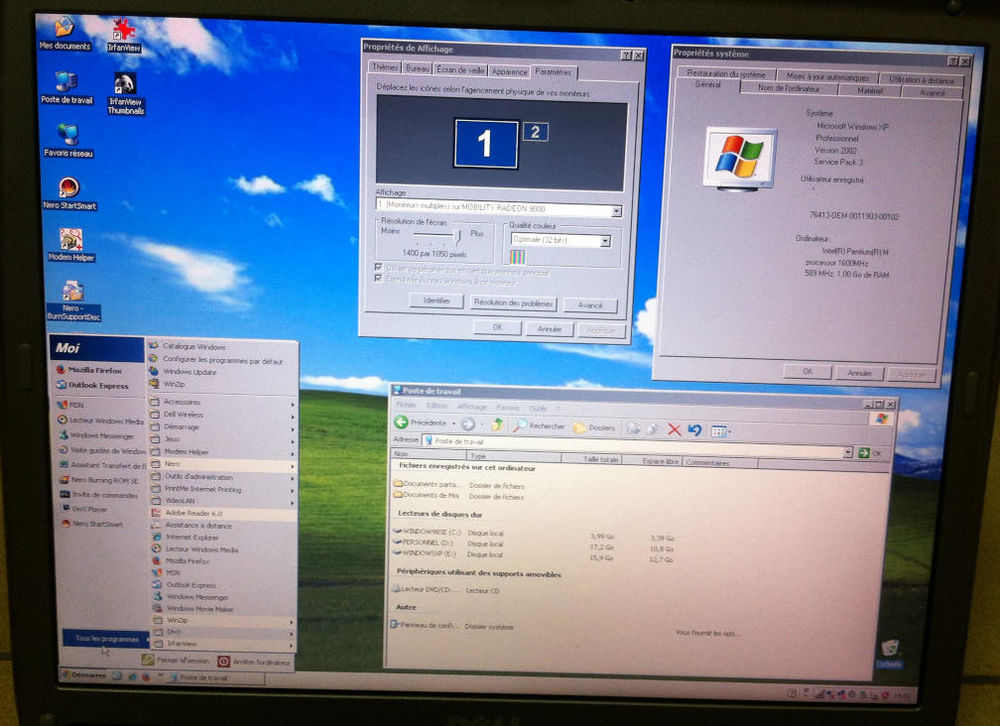This screenshot has width=1000, height=726.
Task: Click the green OK go arrow
Action: pos(864,453)
